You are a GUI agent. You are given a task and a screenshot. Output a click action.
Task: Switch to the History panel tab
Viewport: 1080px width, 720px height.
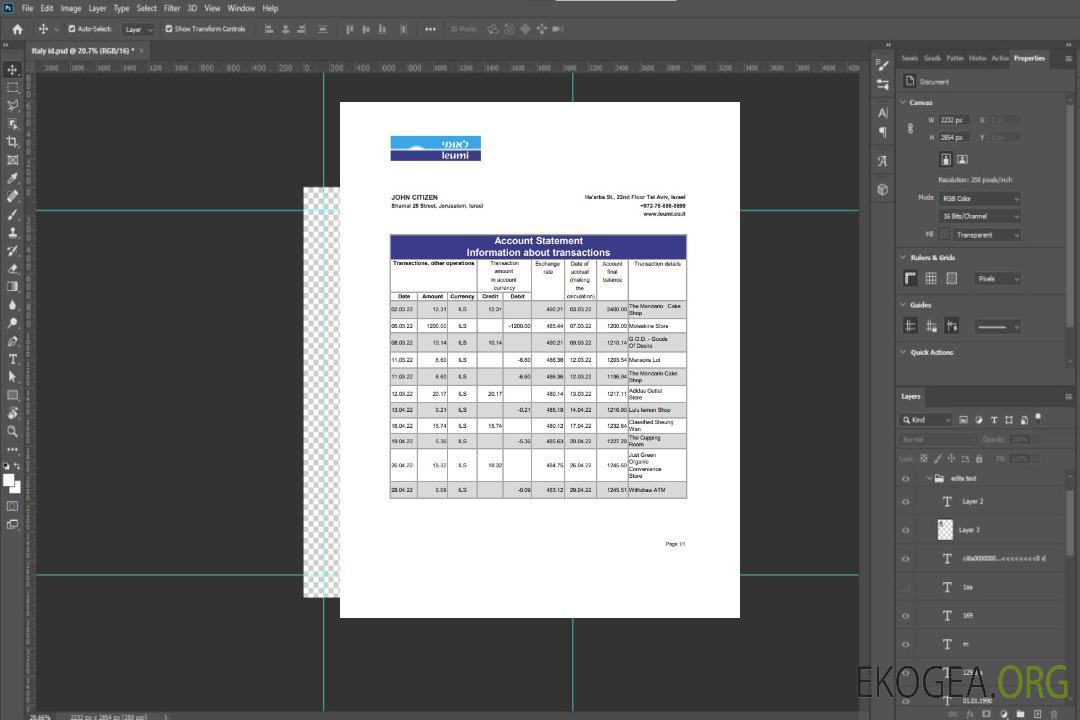(977, 58)
